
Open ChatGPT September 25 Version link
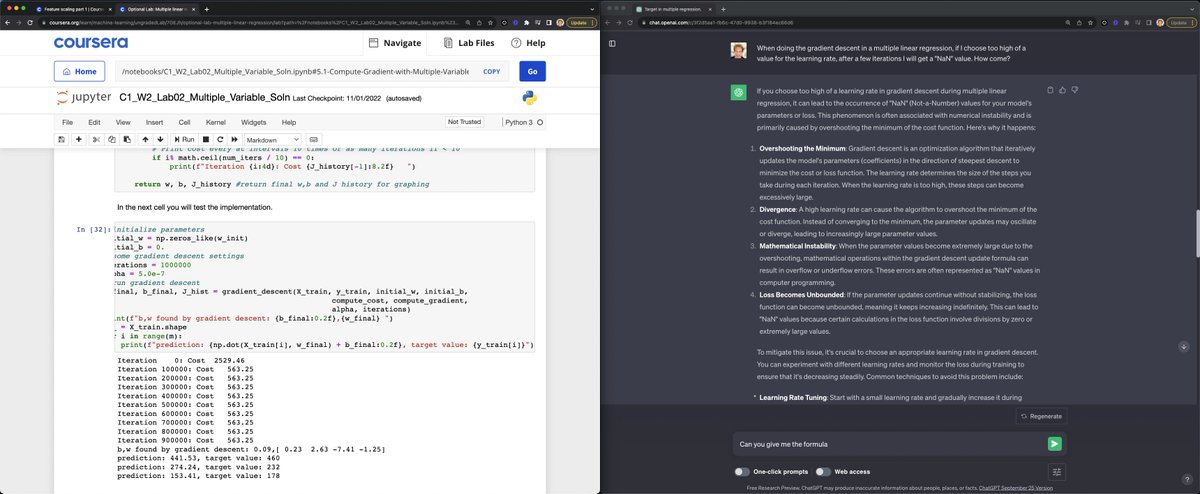coord(1016,488)
